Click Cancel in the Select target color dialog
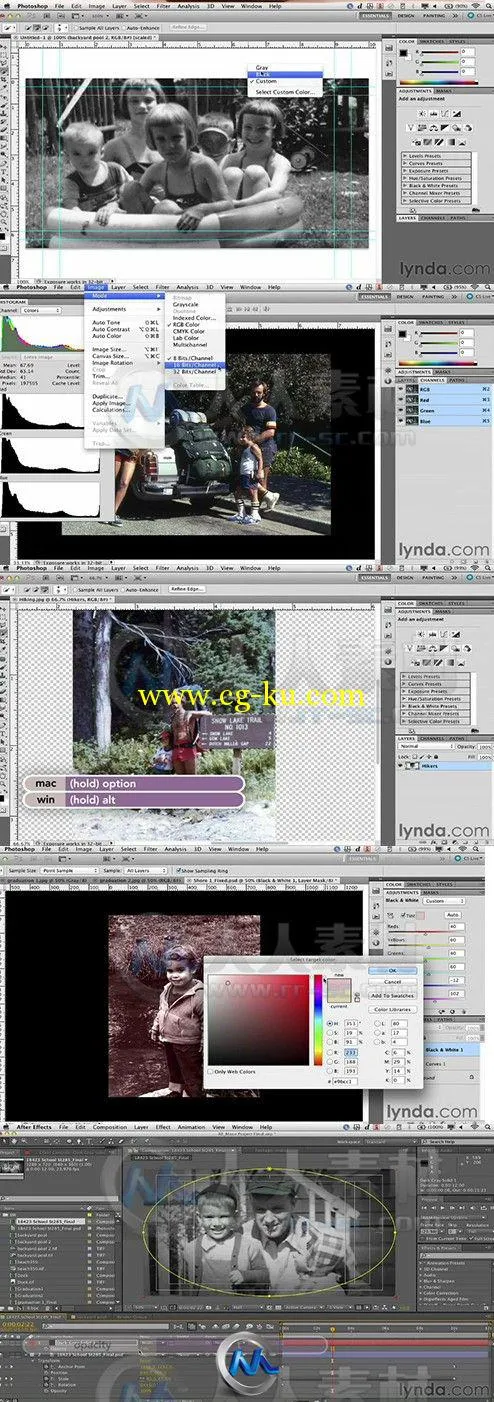The image size is (494, 1402). 392,981
